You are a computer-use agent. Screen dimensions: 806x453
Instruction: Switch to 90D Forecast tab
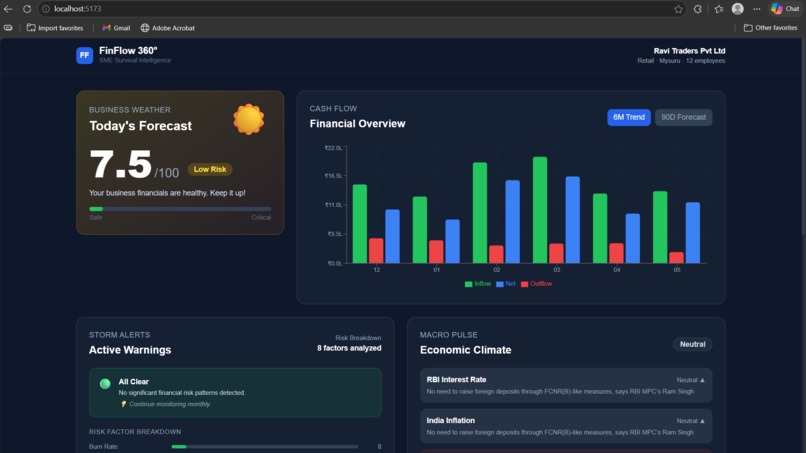pyautogui.click(x=683, y=117)
